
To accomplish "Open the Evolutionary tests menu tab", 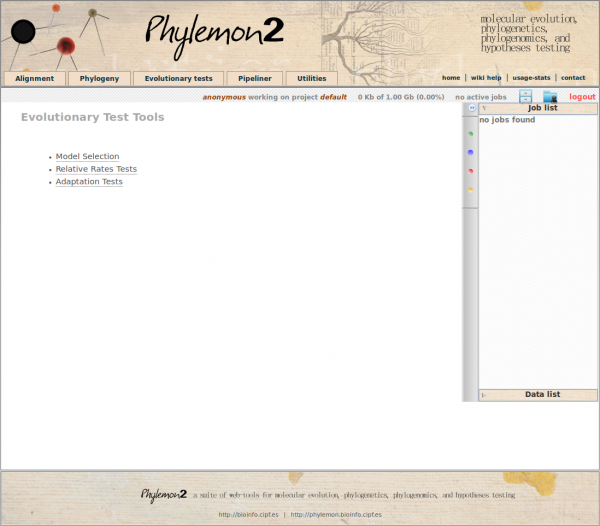I will coord(178,78).
